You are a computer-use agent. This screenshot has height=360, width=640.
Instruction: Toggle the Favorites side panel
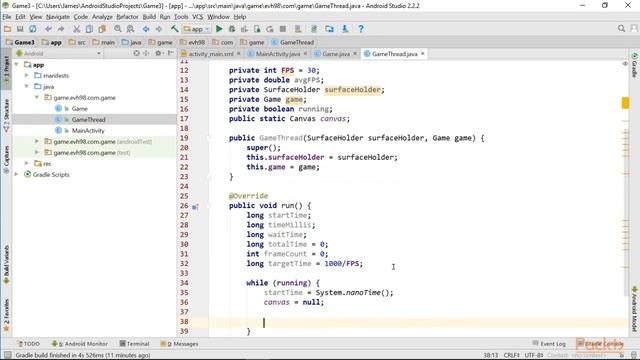coord(6,315)
